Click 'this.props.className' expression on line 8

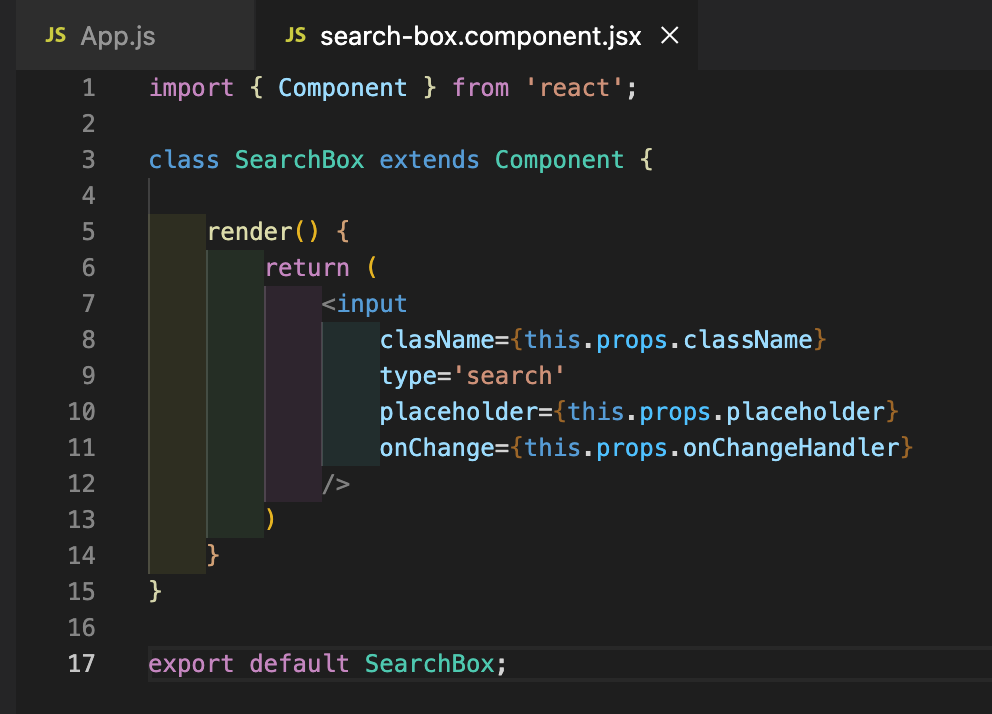click(668, 340)
